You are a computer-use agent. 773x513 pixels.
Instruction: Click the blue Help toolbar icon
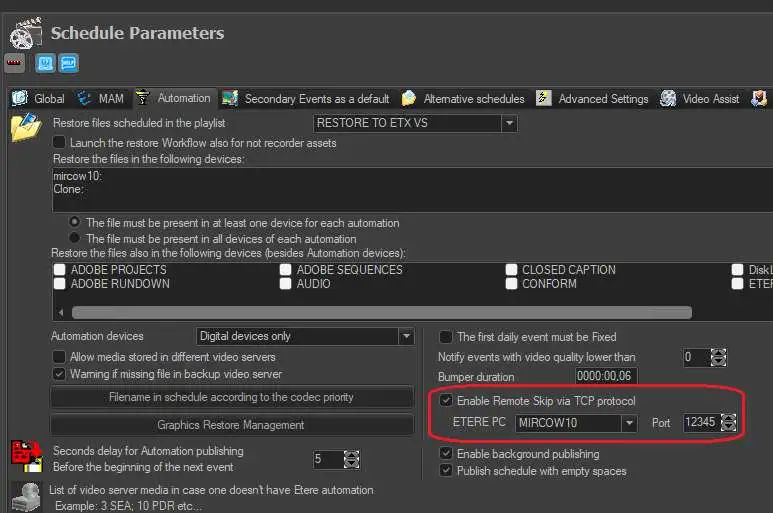[69, 63]
